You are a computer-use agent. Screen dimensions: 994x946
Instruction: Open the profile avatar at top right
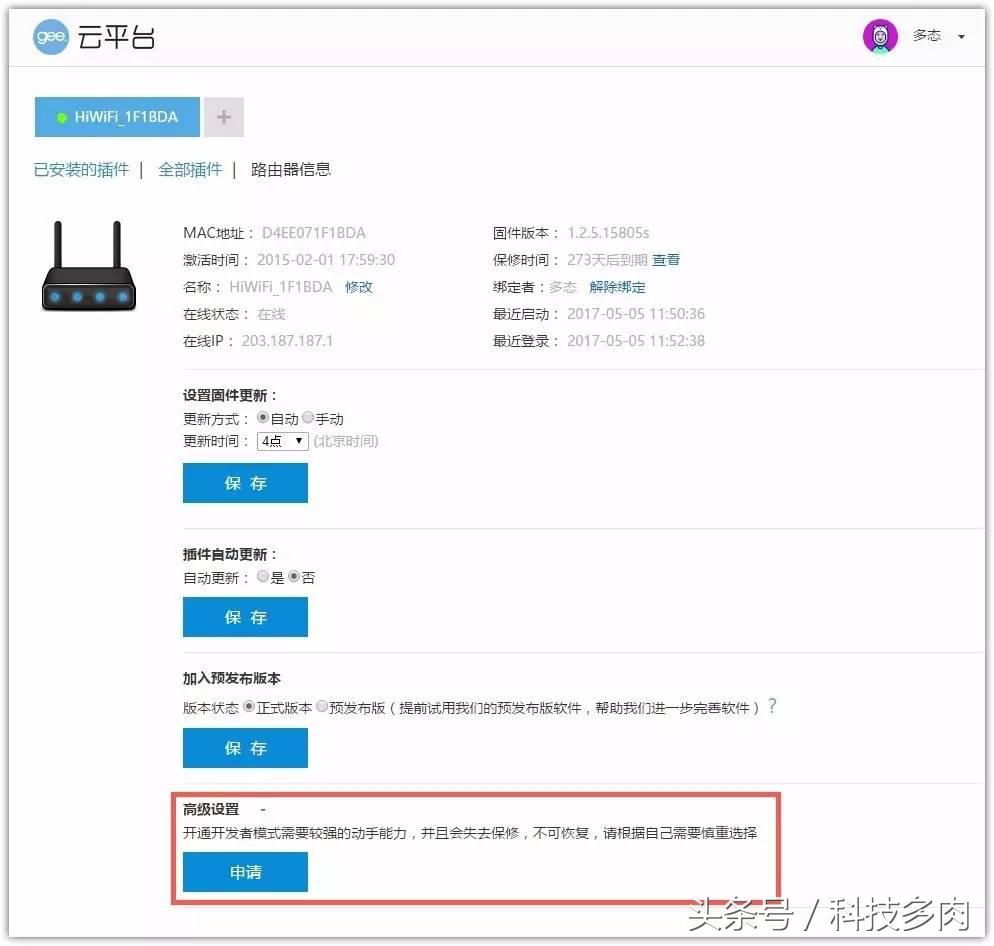(879, 35)
